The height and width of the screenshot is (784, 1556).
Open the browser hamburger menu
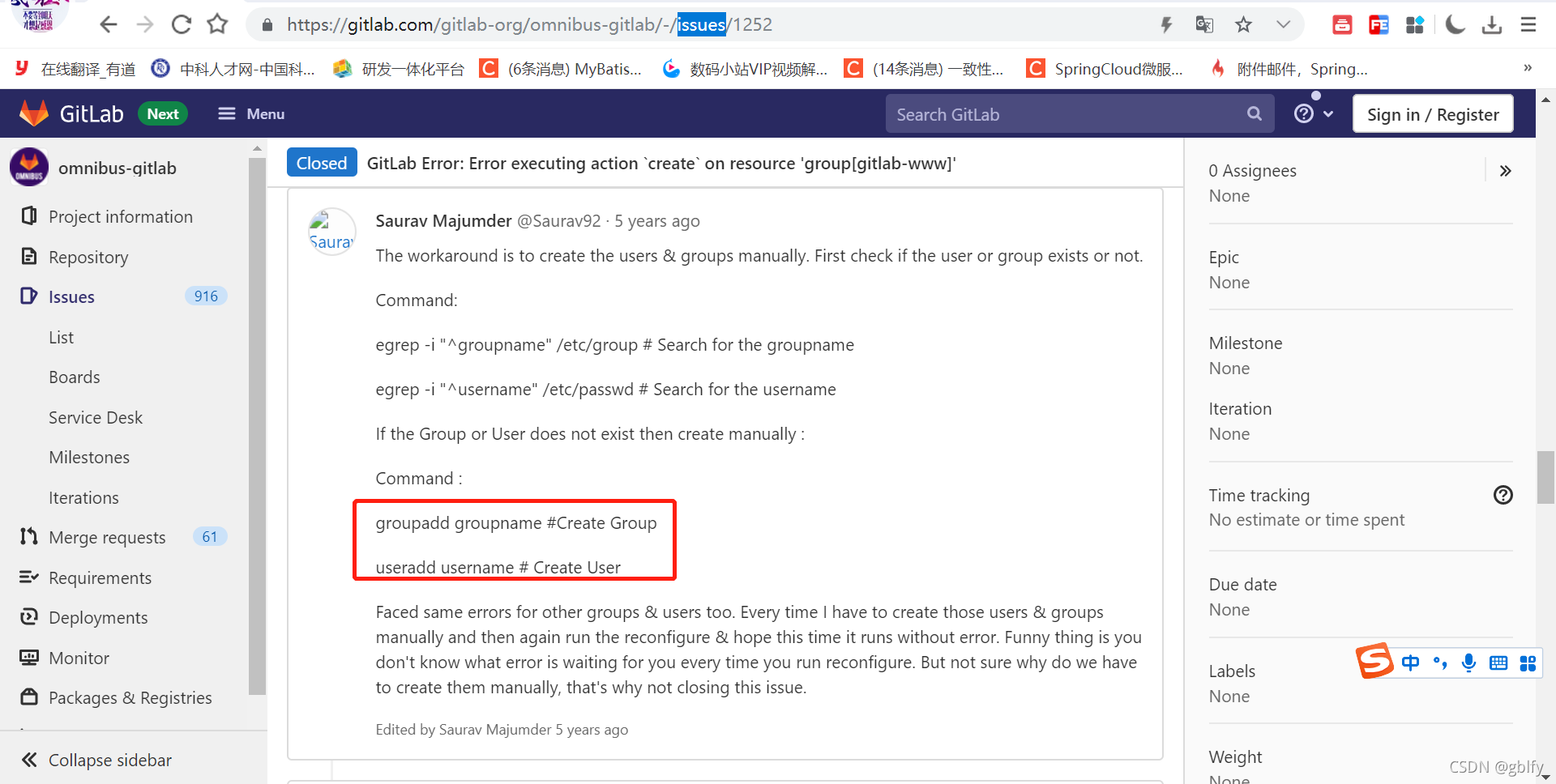pos(1528,24)
